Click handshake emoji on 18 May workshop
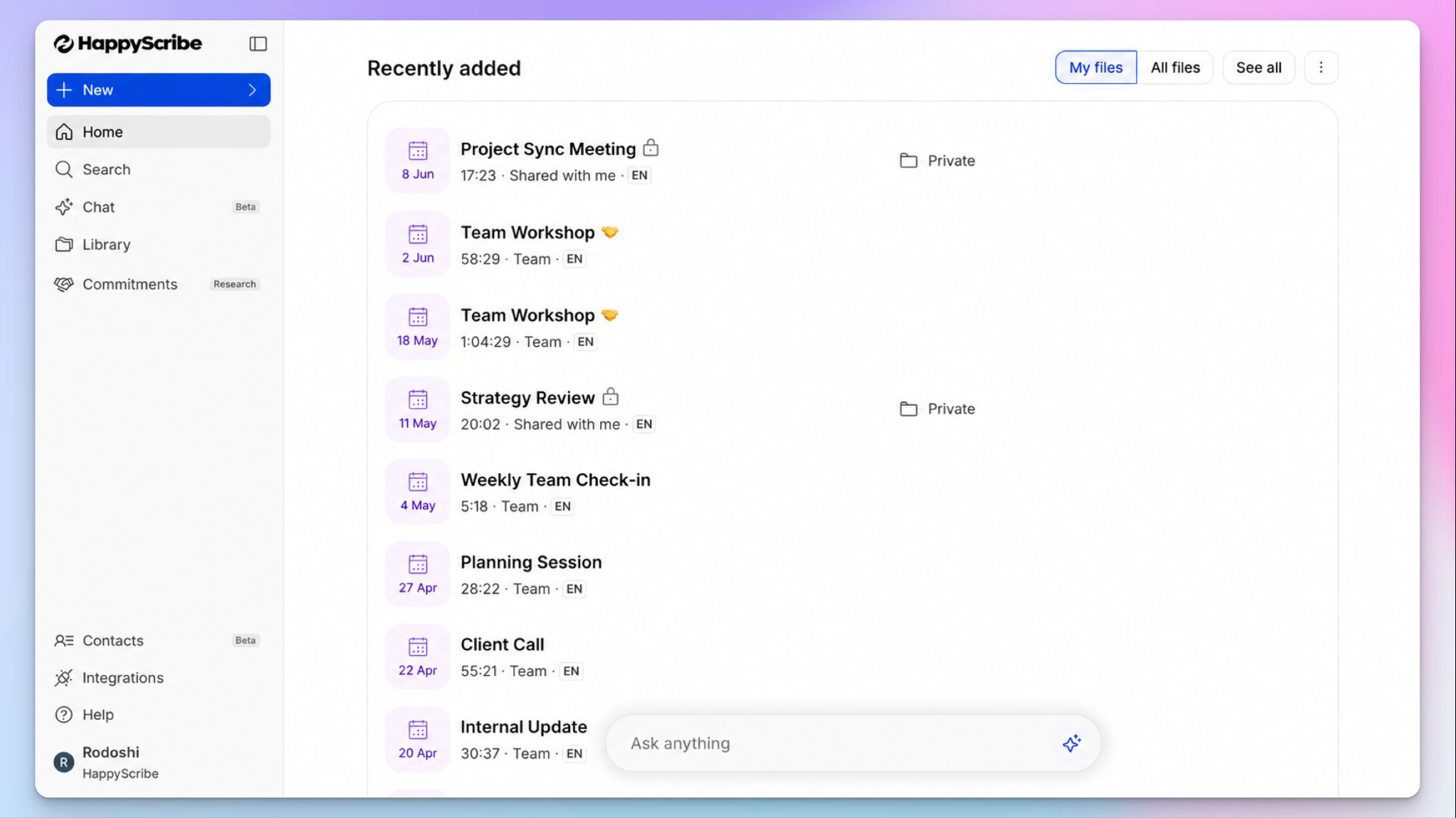The height and width of the screenshot is (818, 1456). 609,316
